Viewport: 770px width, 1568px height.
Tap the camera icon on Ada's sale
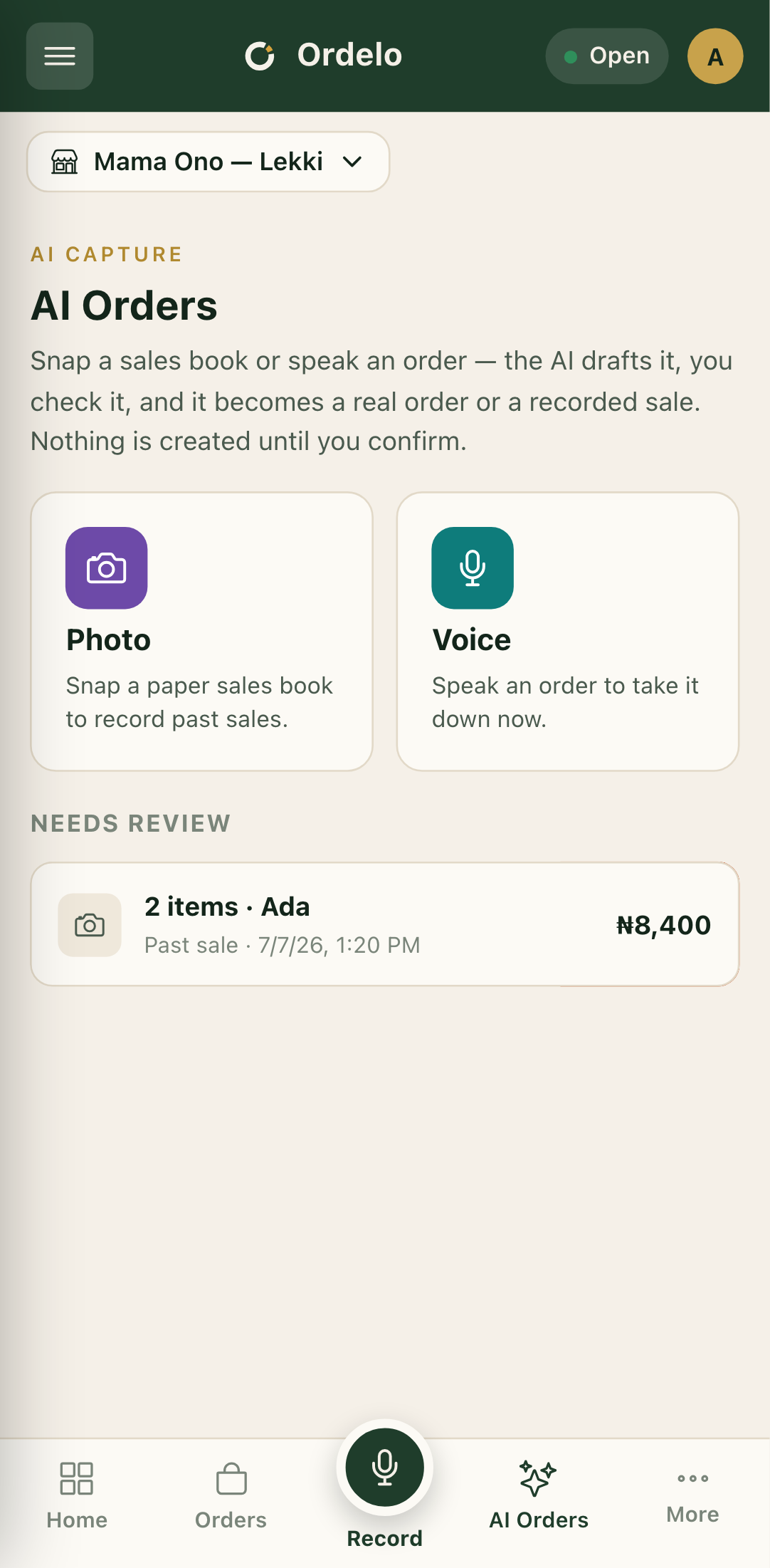[x=90, y=925]
